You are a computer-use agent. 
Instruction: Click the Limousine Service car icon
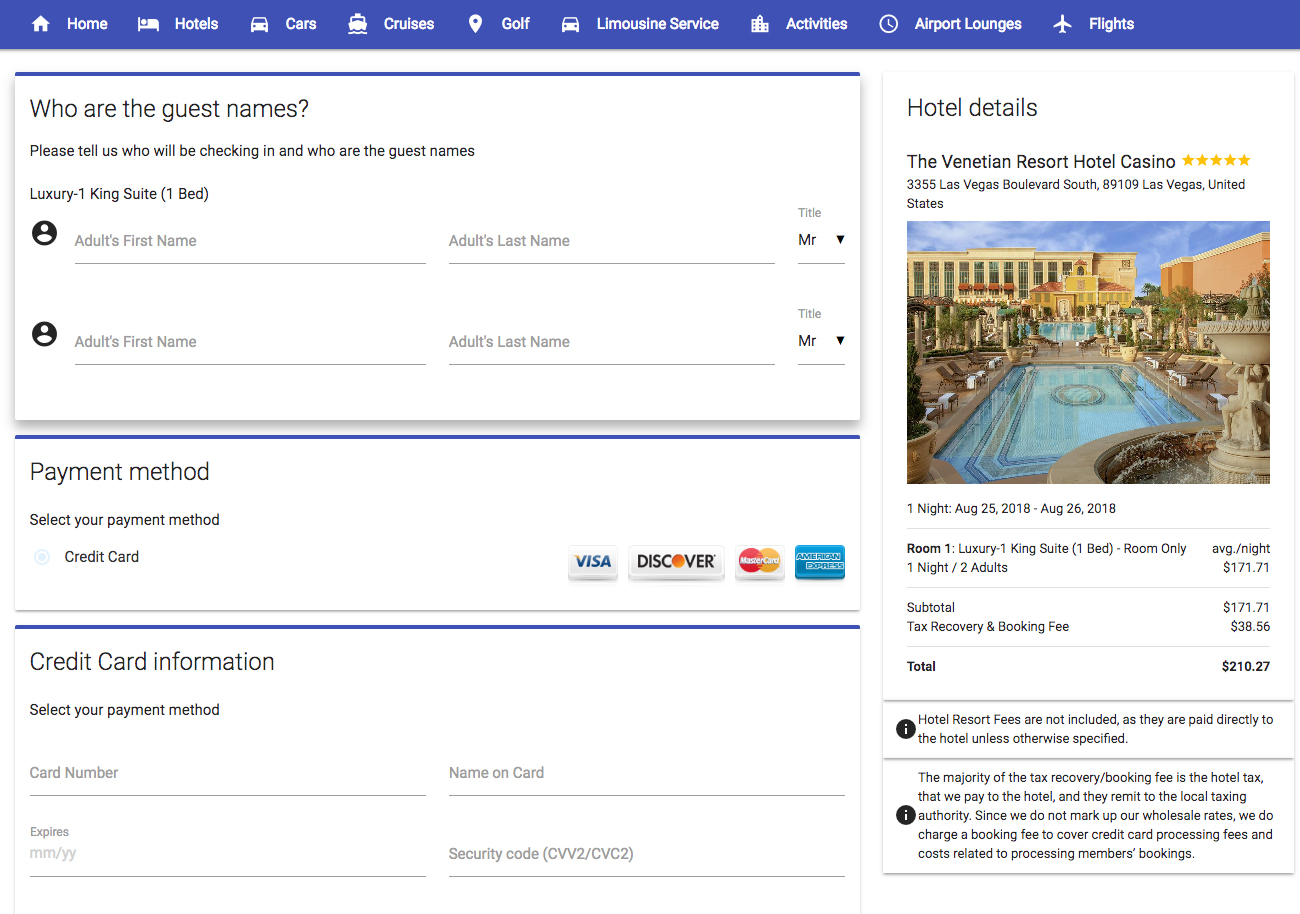(x=570, y=24)
